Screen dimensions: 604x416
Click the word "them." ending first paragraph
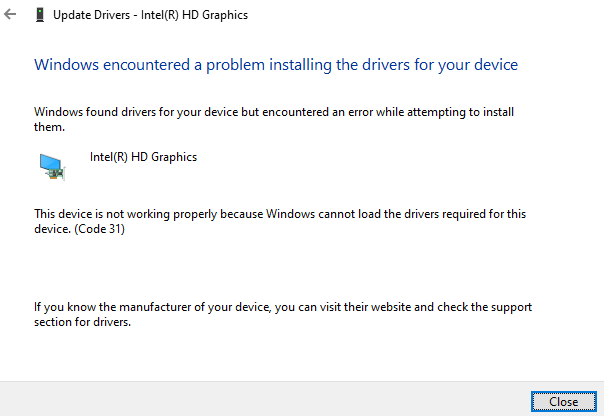50,128
